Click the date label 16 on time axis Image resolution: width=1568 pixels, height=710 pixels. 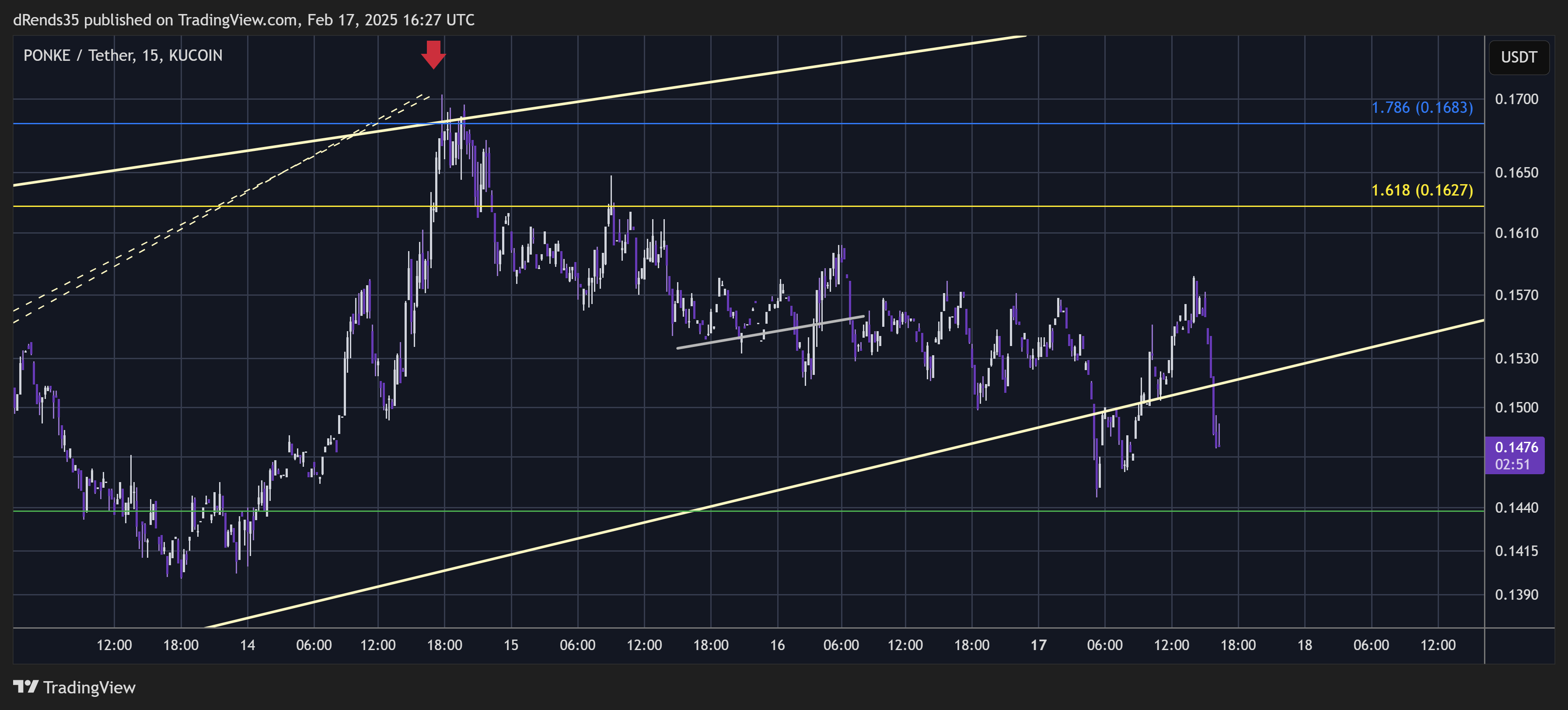click(777, 645)
